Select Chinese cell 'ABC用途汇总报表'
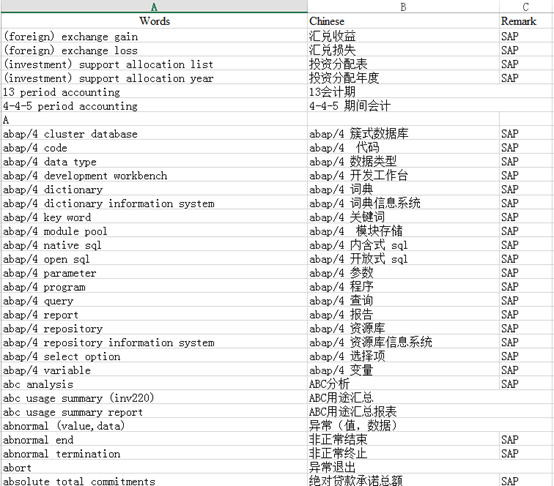This screenshot has width=554, height=486. coord(403,412)
